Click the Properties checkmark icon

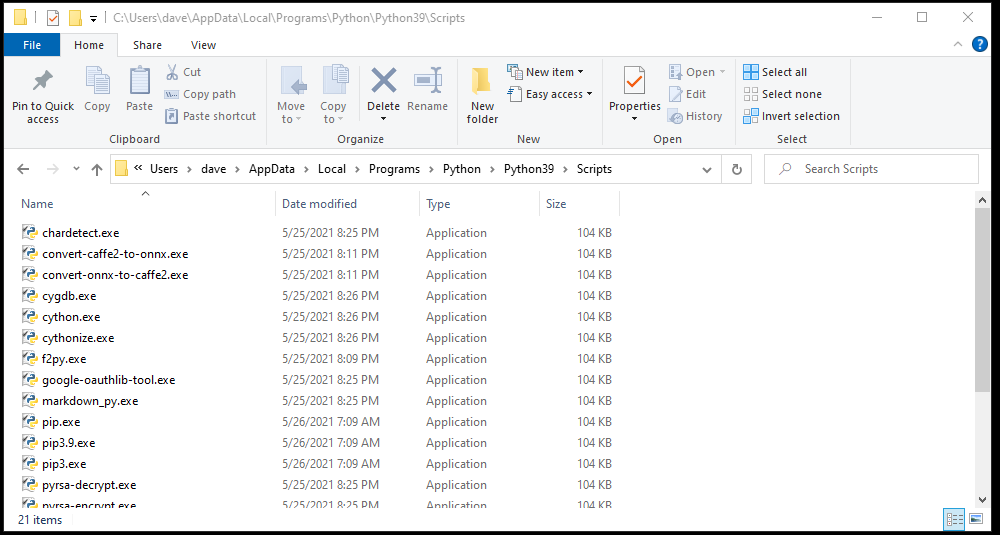634,81
